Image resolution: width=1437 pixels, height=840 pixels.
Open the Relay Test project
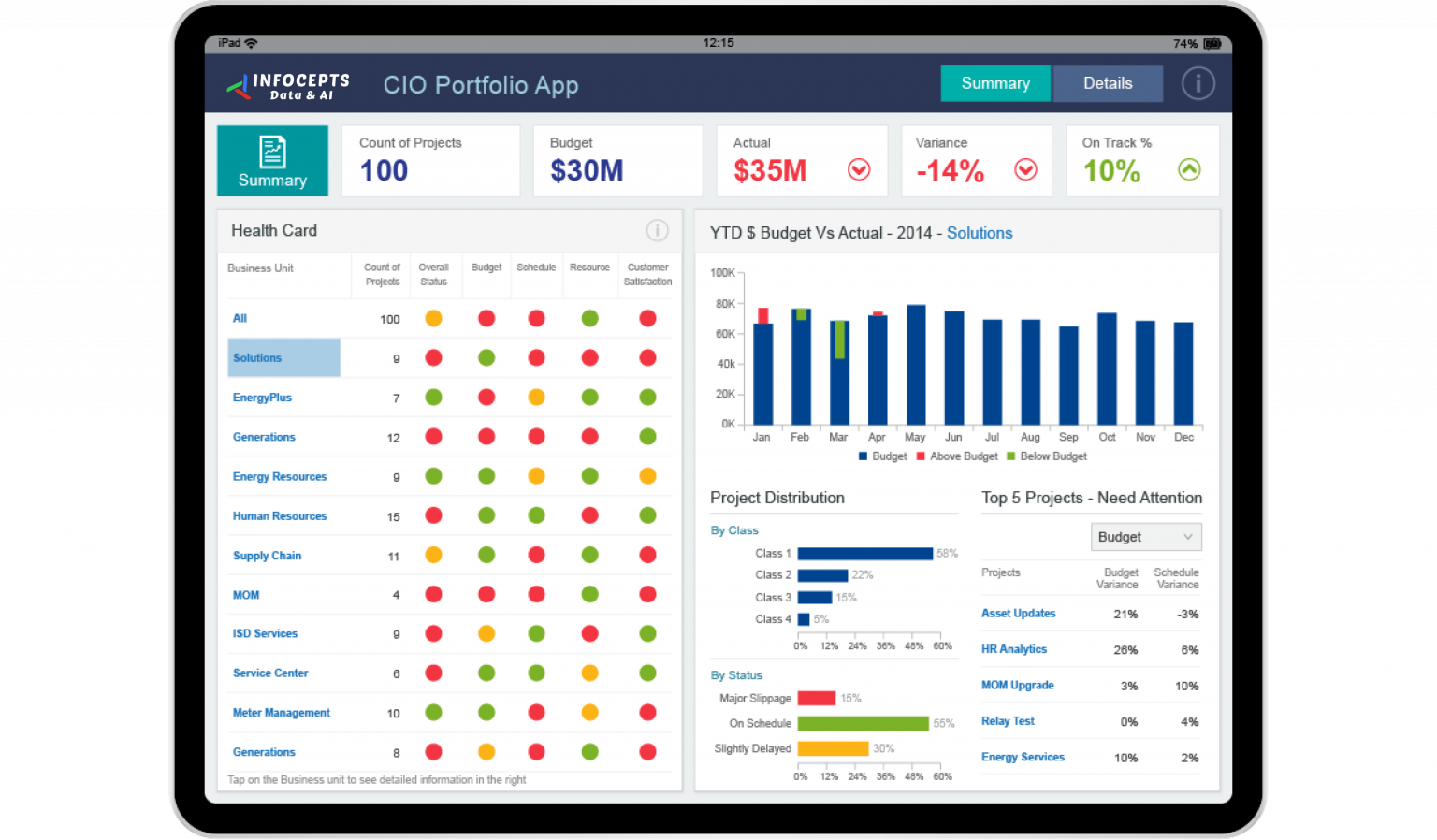1008,721
